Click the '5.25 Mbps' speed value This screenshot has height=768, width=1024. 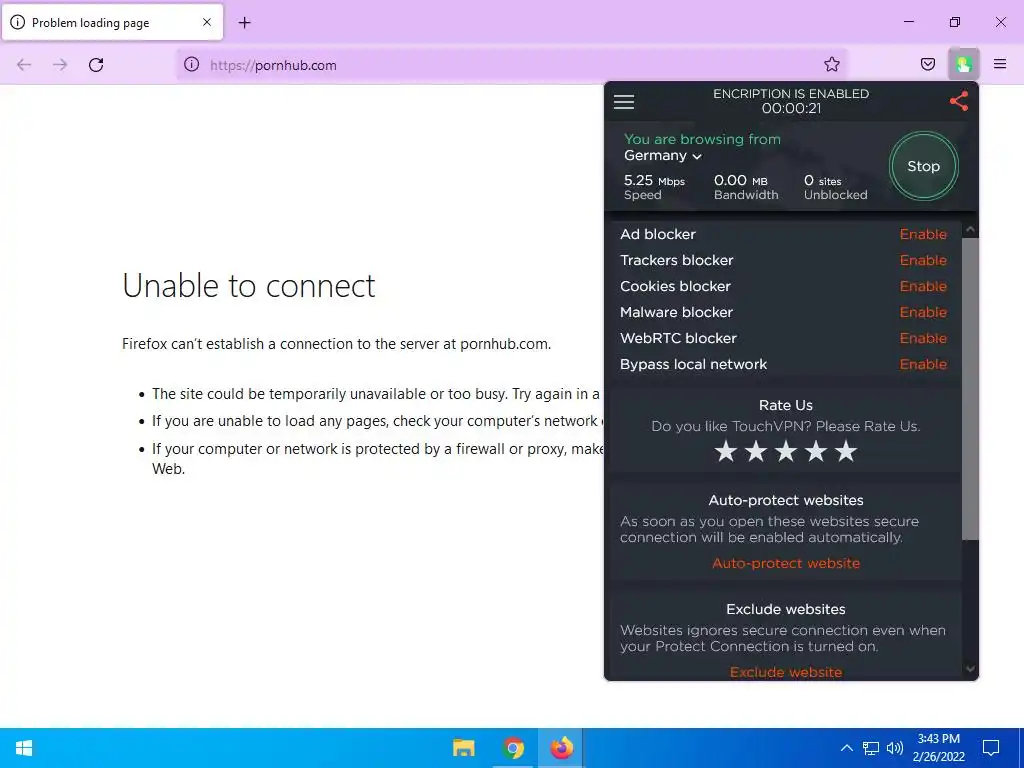coord(654,180)
